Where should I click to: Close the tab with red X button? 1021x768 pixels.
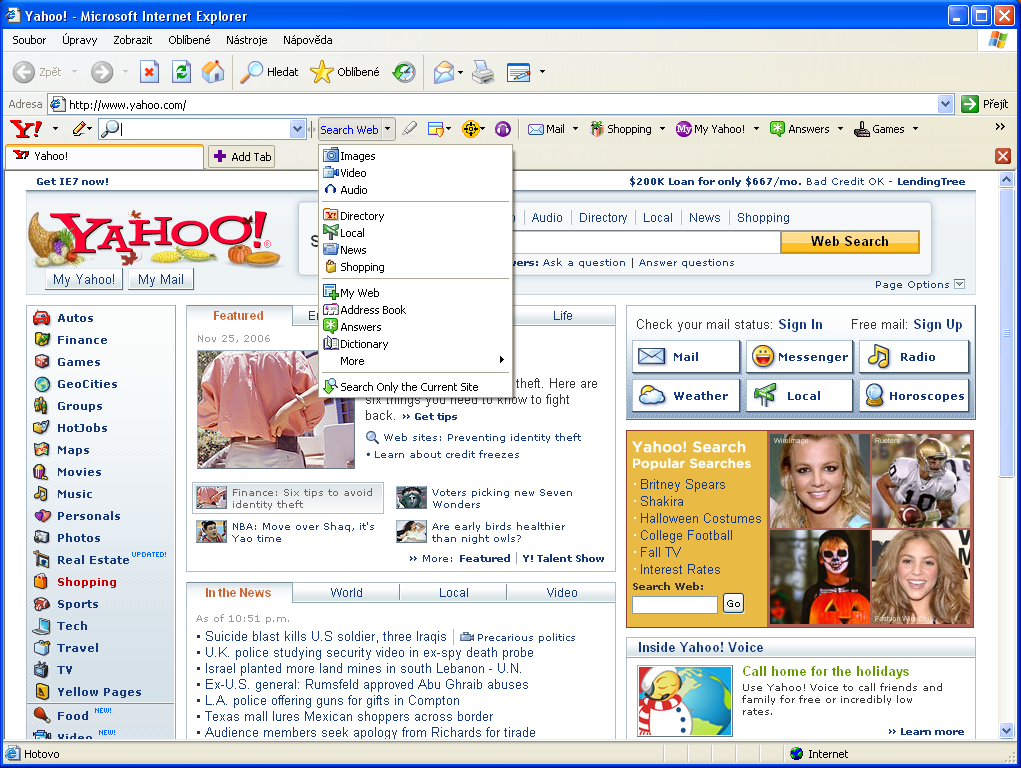click(x=1003, y=156)
